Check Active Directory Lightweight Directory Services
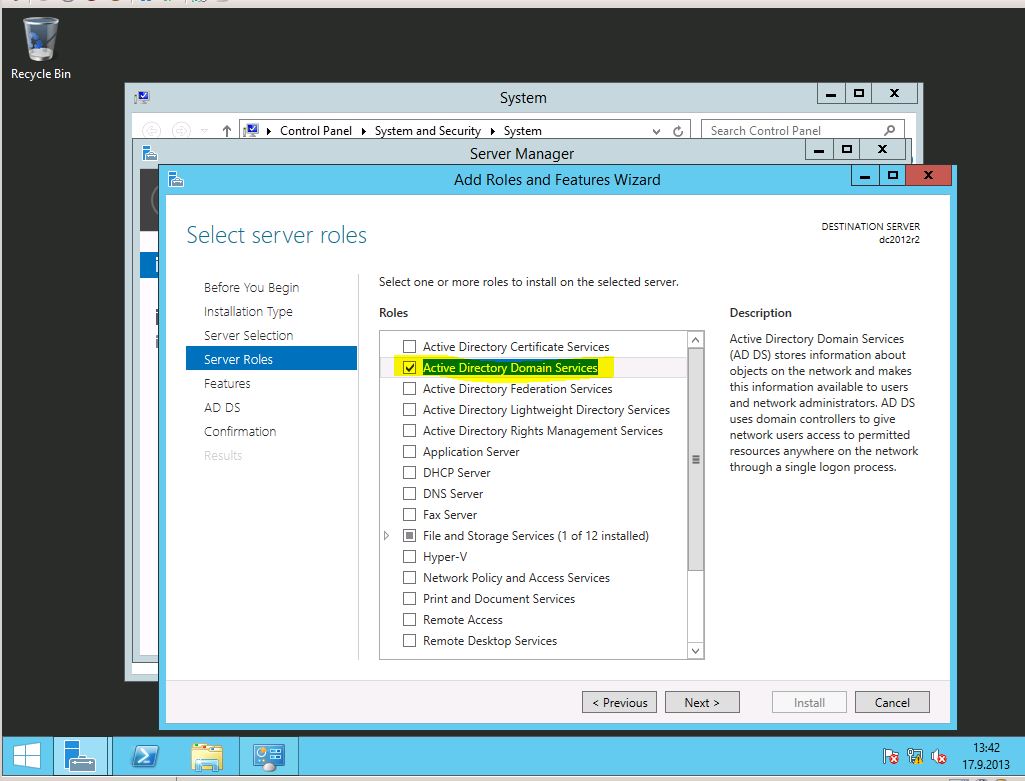 (x=409, y=409)
